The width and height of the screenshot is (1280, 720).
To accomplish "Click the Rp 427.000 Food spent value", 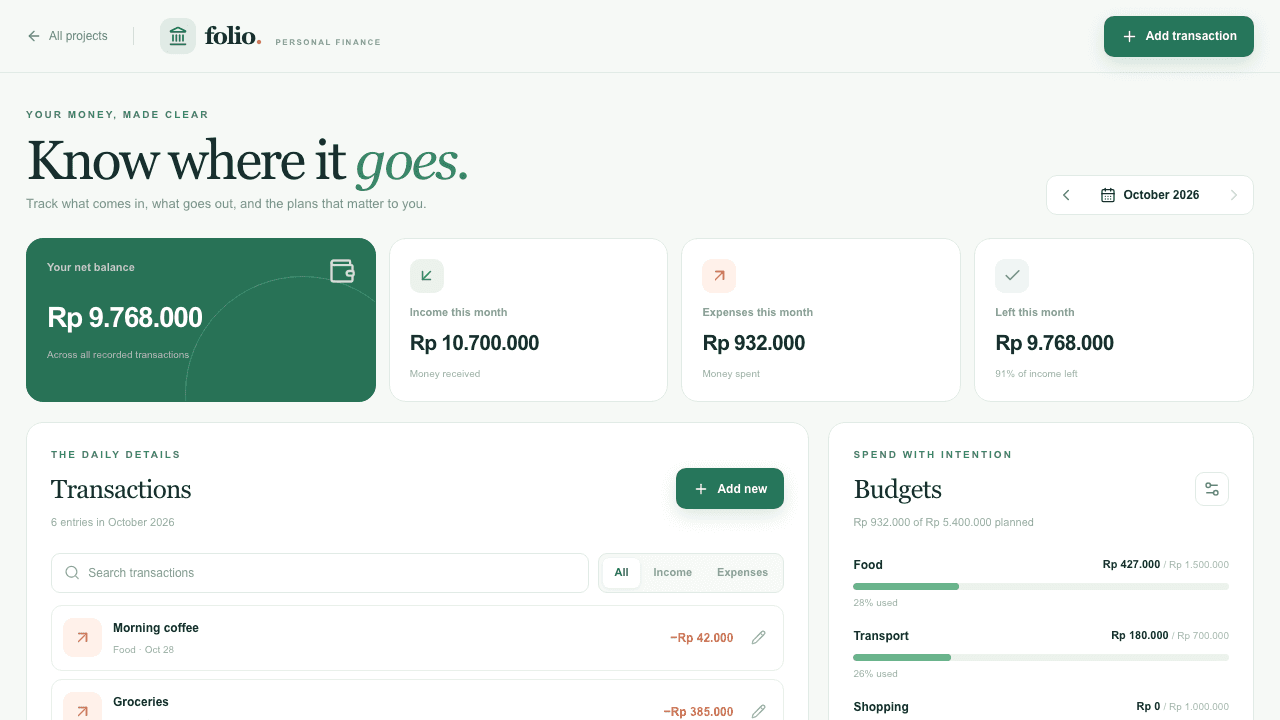I will [x=1131, y=565].
